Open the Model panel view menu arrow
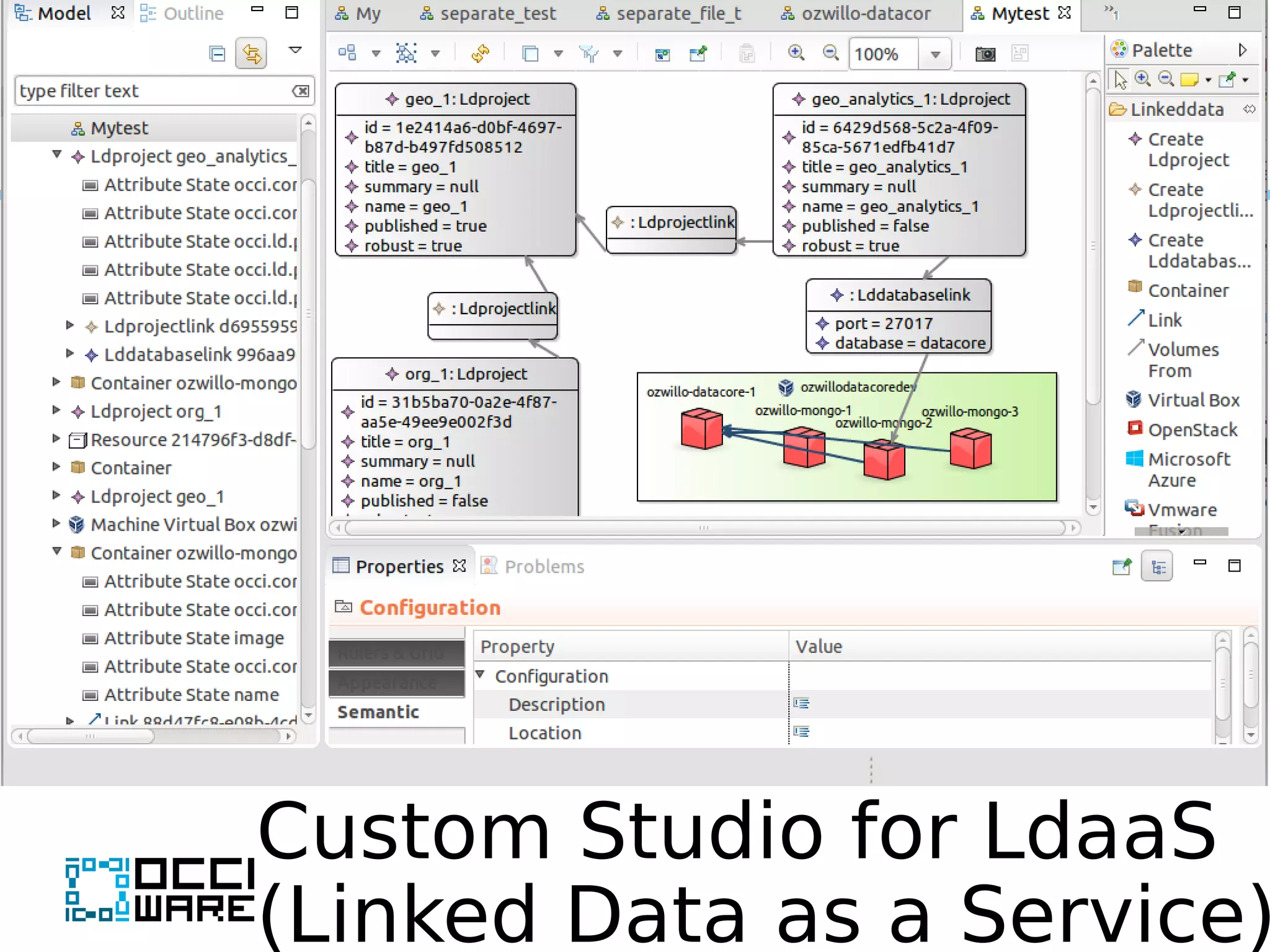This screenshot has height=952, width=1270. click(295, 50)
